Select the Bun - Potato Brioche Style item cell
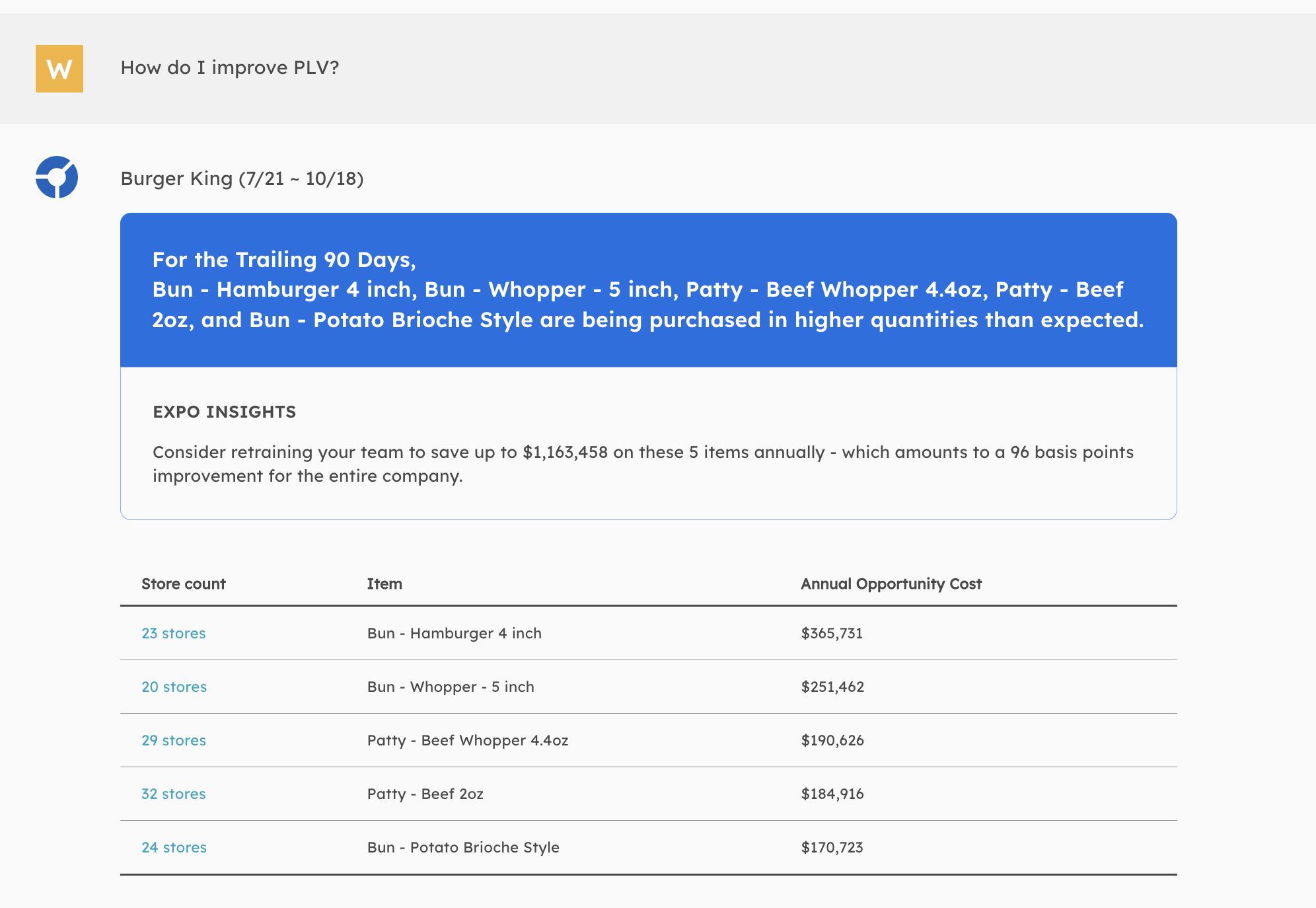The height and width of the screenshot is (908, 1316). pyautogui.click(x=463, y=847)
